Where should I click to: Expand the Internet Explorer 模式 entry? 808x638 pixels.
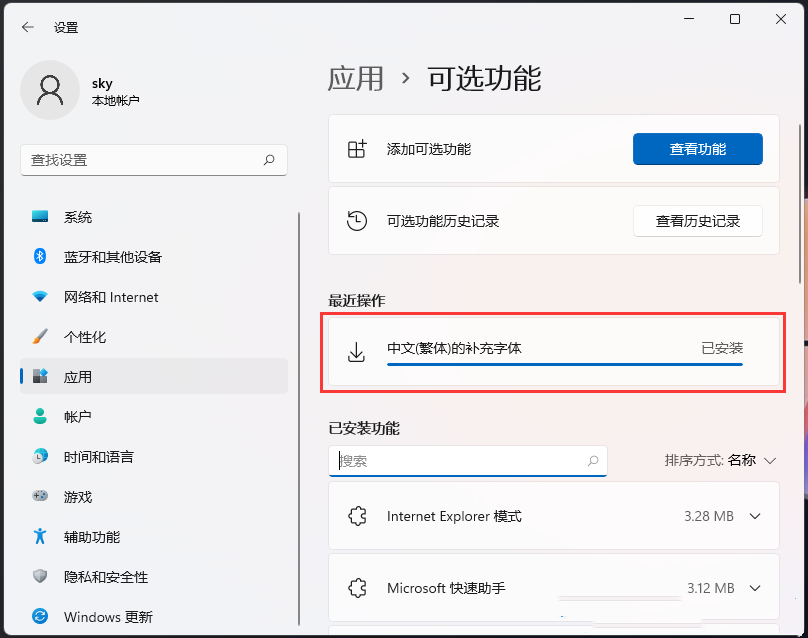[755, 516]
